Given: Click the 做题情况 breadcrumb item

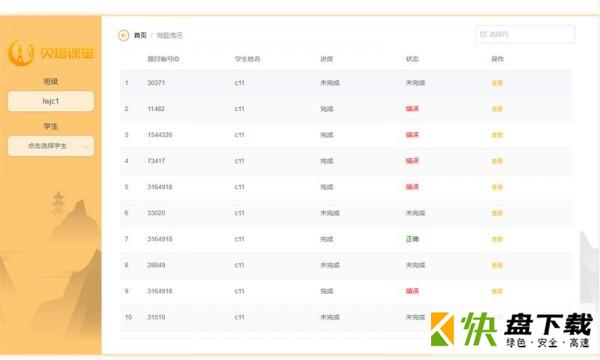Looking at the screenshot, I should (169, 35).
